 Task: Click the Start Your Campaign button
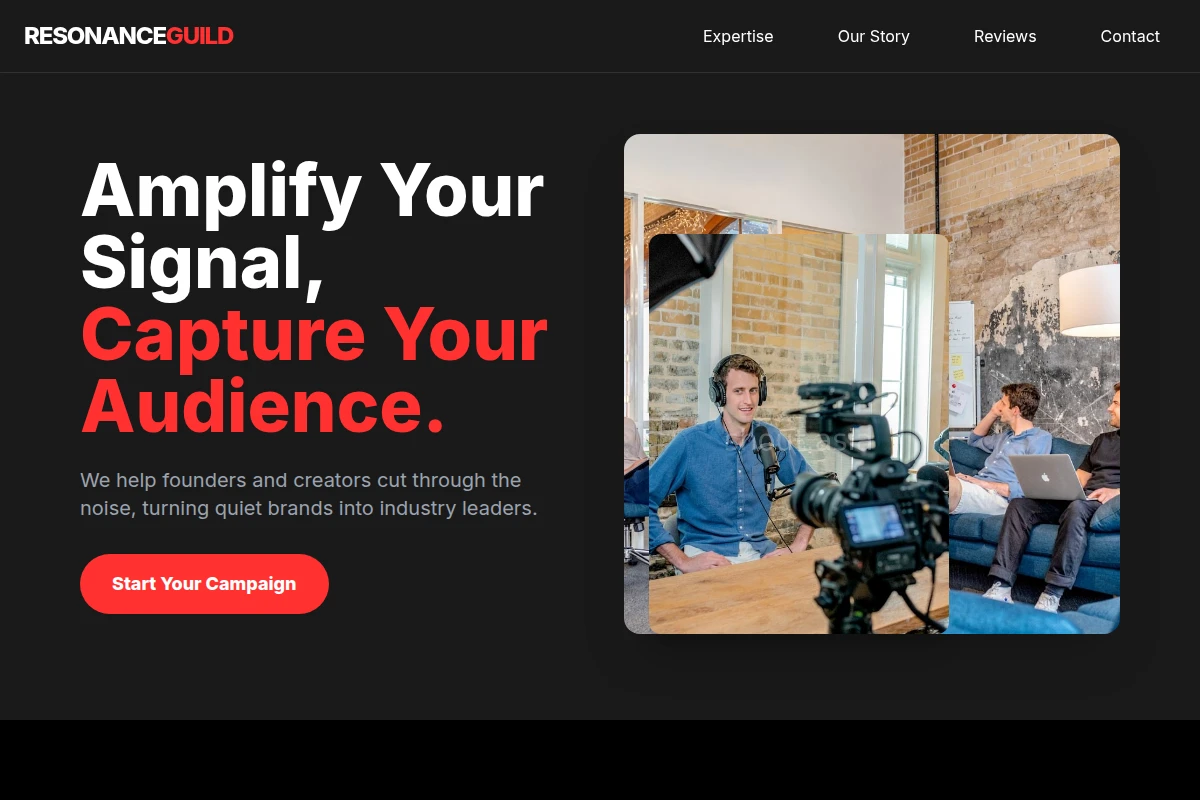(x=204, y=584)
